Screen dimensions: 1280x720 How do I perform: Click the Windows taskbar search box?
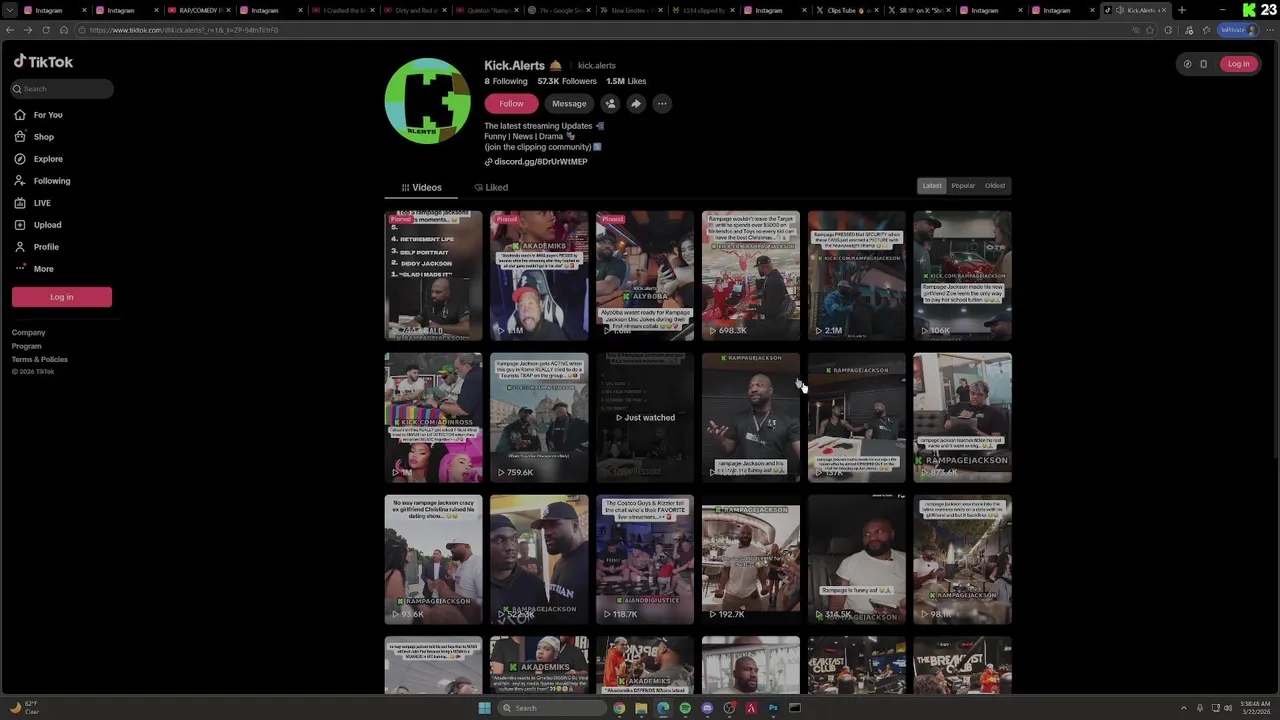click(553, 708)
